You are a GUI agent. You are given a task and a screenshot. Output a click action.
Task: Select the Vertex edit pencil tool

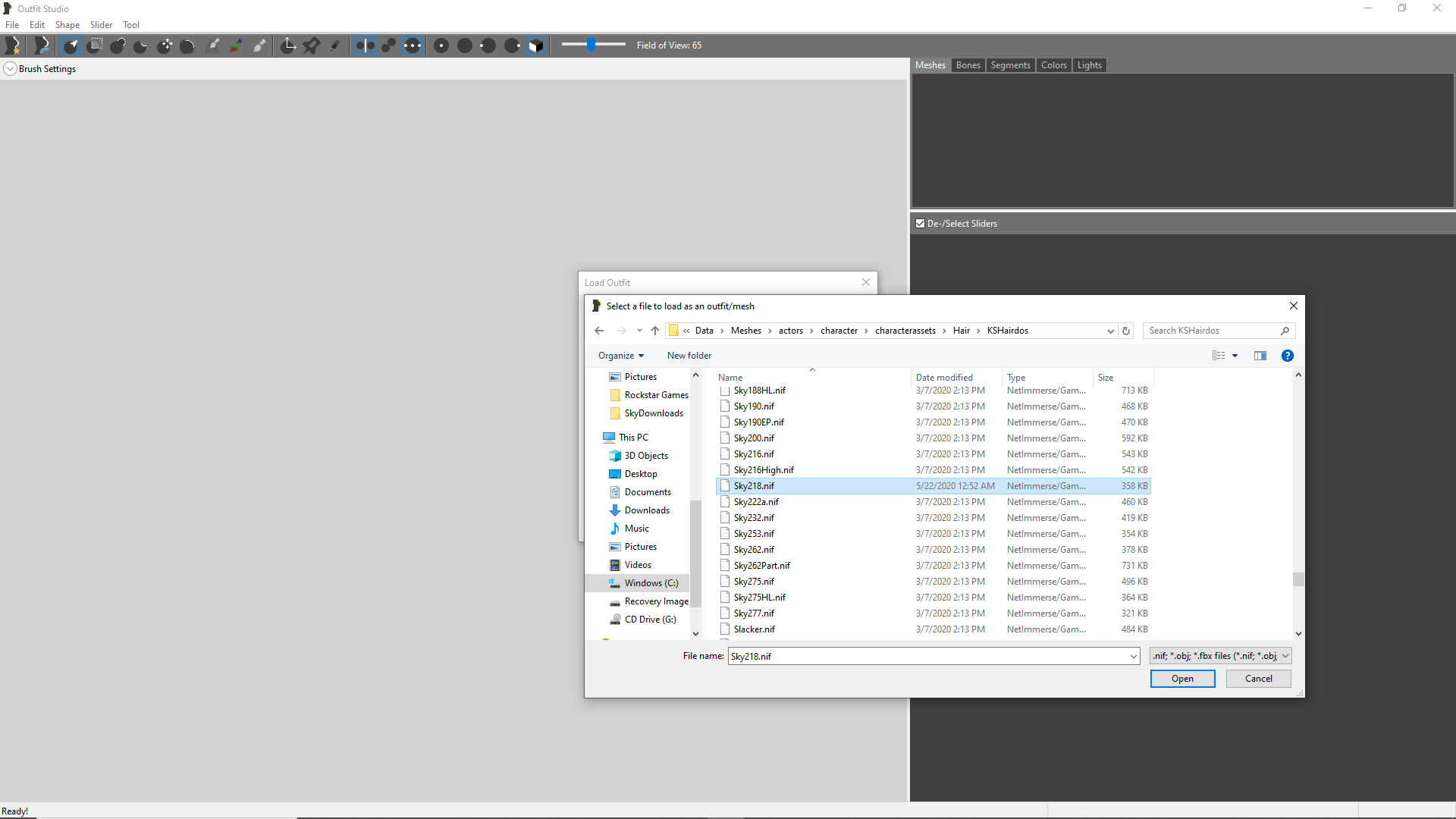coord(334,45)
